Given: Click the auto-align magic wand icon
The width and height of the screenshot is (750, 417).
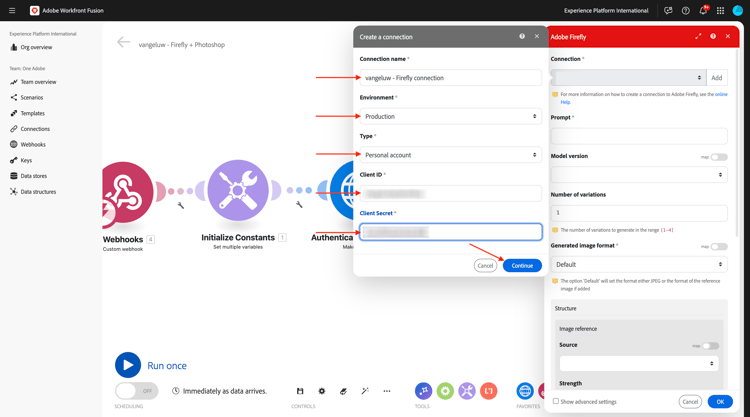Looking at the screenshot, I should [365, 391].
